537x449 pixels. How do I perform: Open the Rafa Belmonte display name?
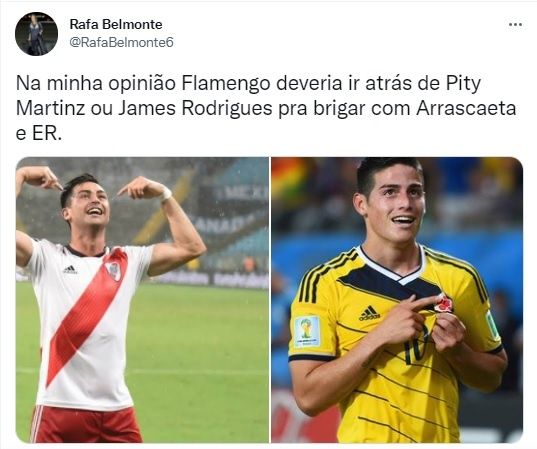coord(116,24)
